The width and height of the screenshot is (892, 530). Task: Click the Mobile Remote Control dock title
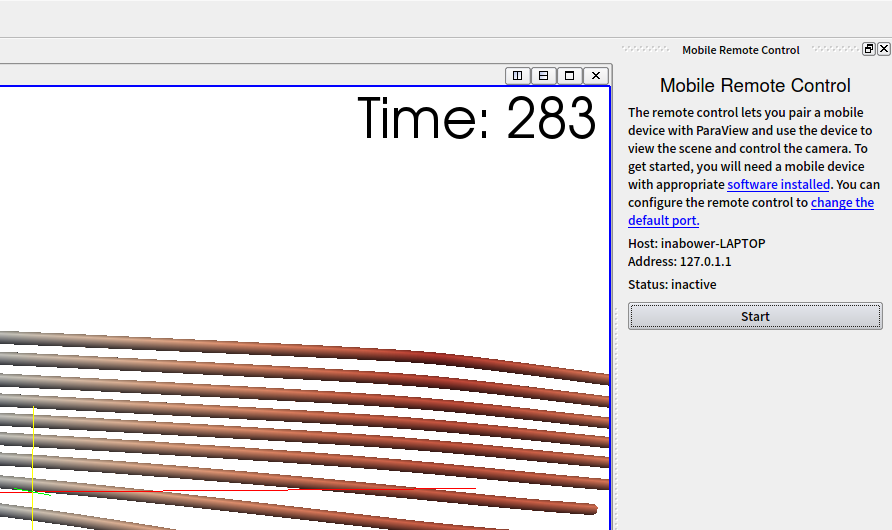click(741, 50)
